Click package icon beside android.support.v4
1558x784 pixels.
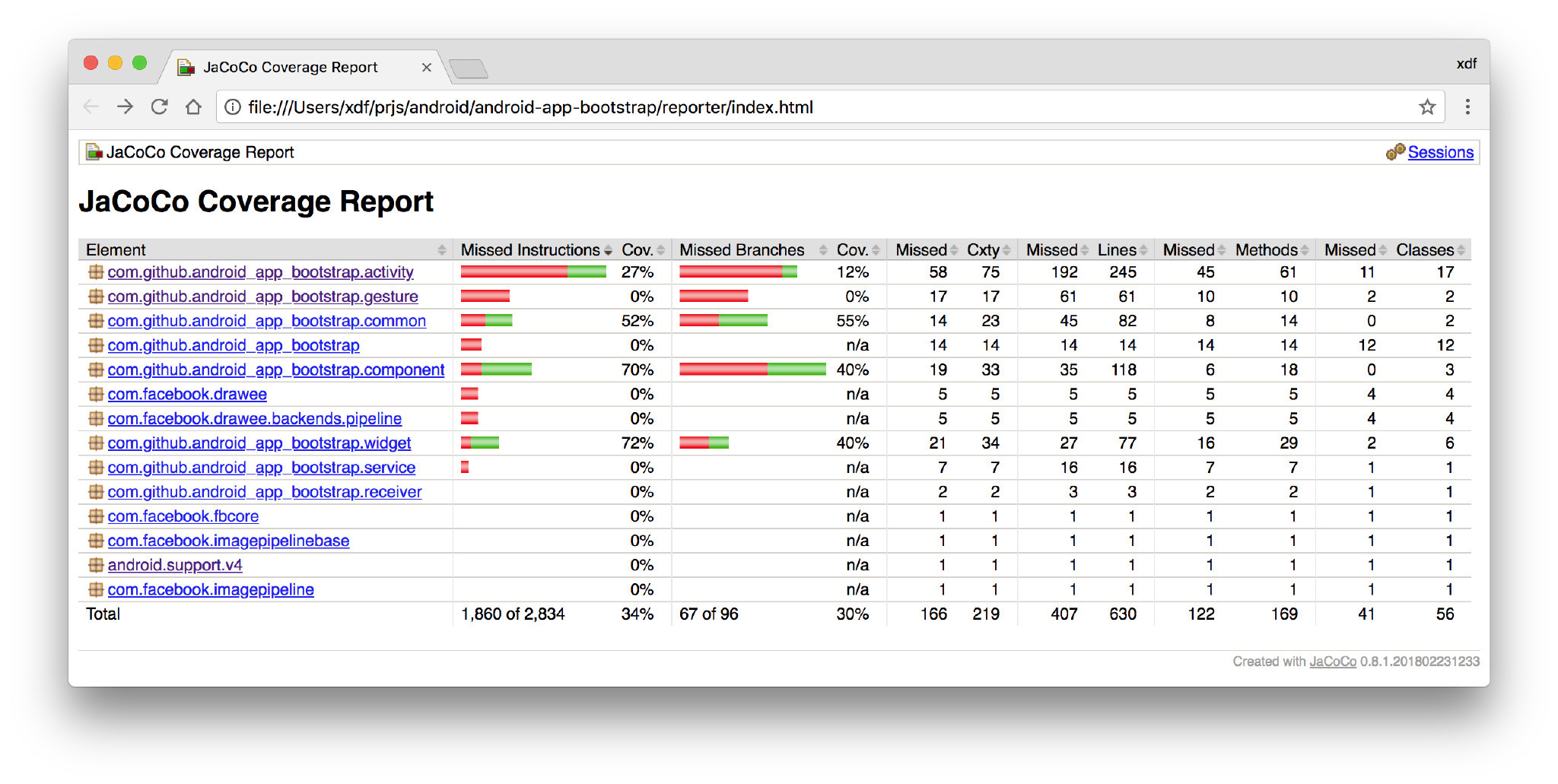pyautogui.click(x=96, y=565)
